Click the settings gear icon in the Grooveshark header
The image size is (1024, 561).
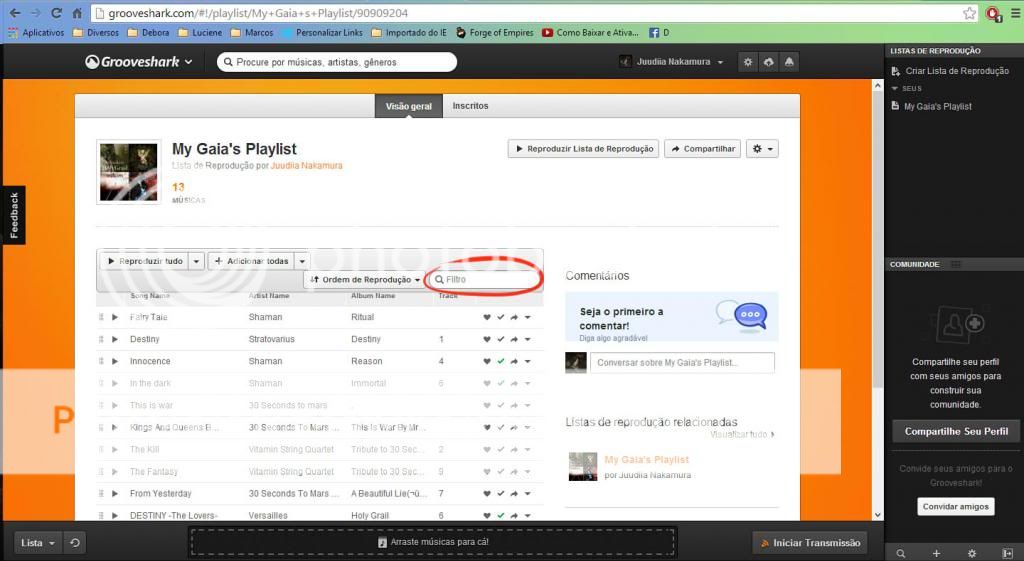click(747, 62)
